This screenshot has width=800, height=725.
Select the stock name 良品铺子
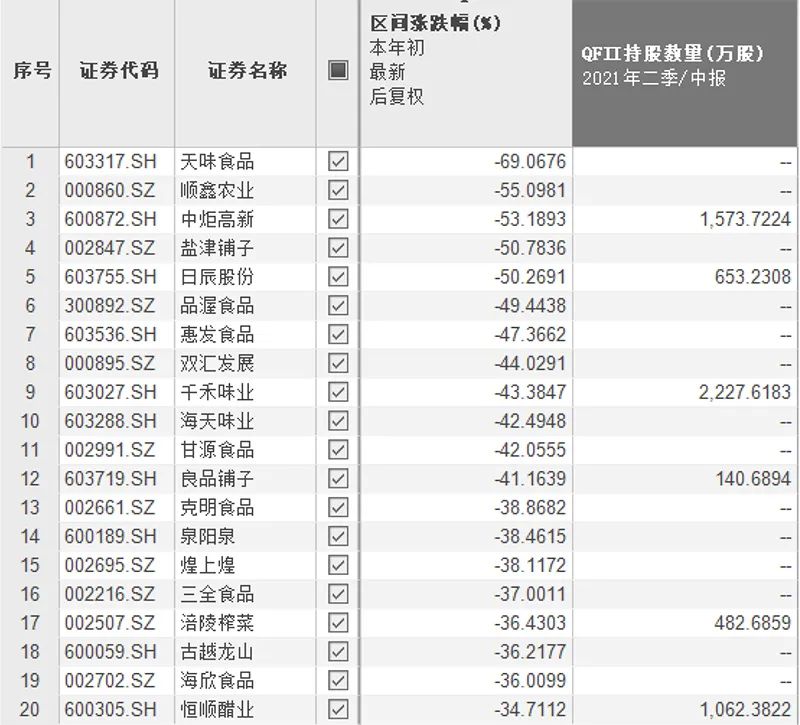pyautogui.click(x=217, y=479)
